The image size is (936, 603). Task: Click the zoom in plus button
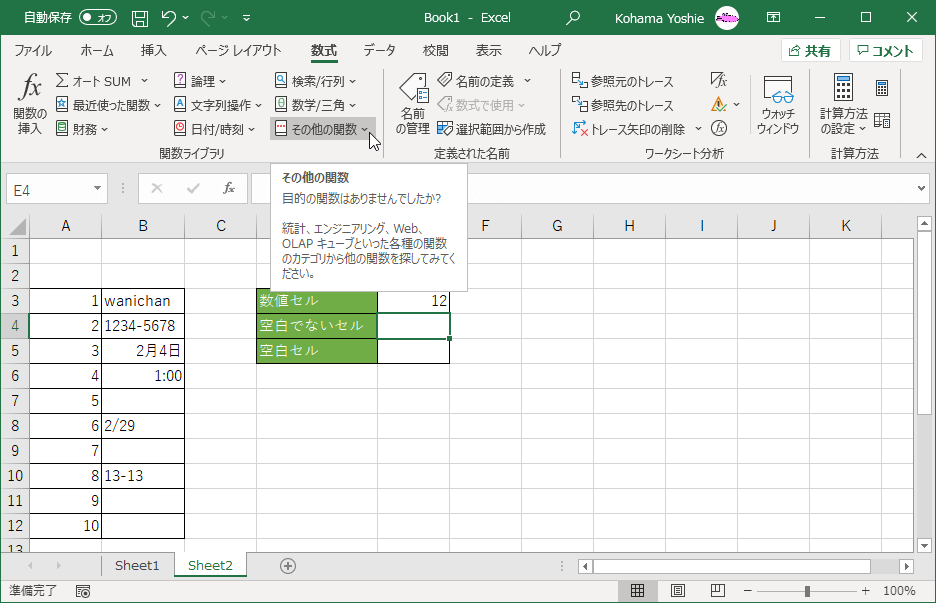click(865, 590)
